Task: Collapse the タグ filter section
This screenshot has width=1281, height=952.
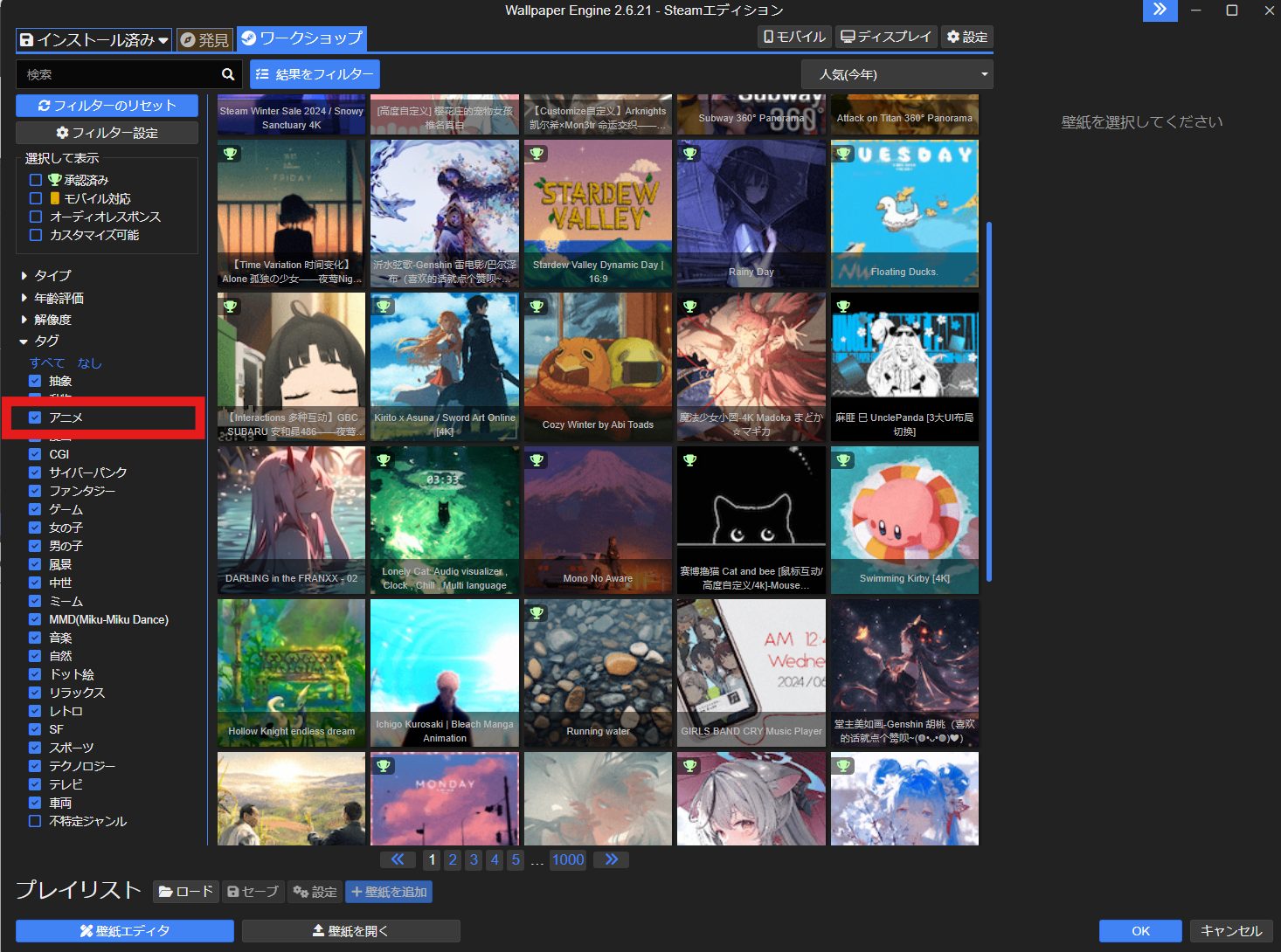Action: [x=40, y=341]
